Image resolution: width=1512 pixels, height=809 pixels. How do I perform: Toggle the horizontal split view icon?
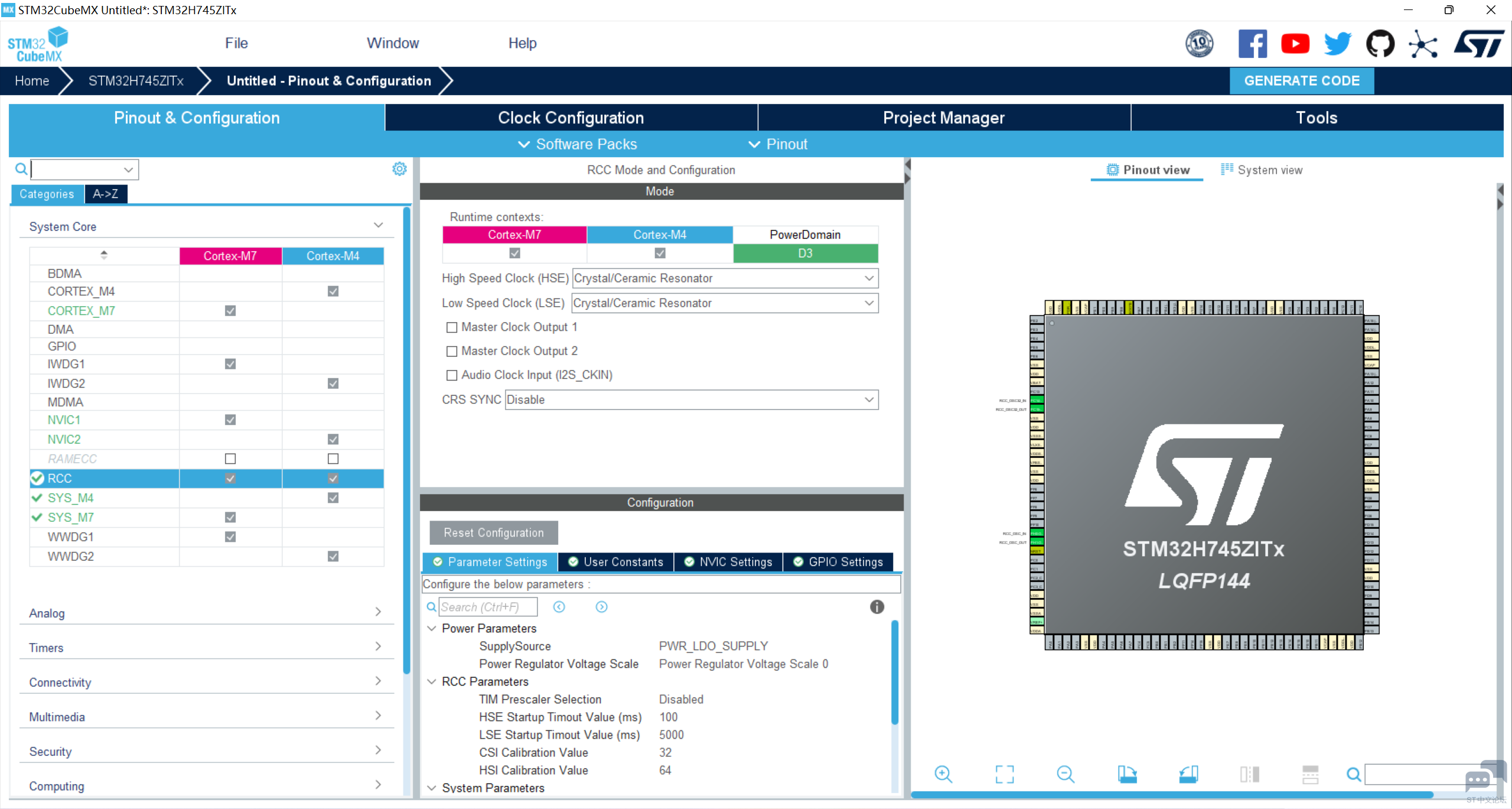[1311, 774]
